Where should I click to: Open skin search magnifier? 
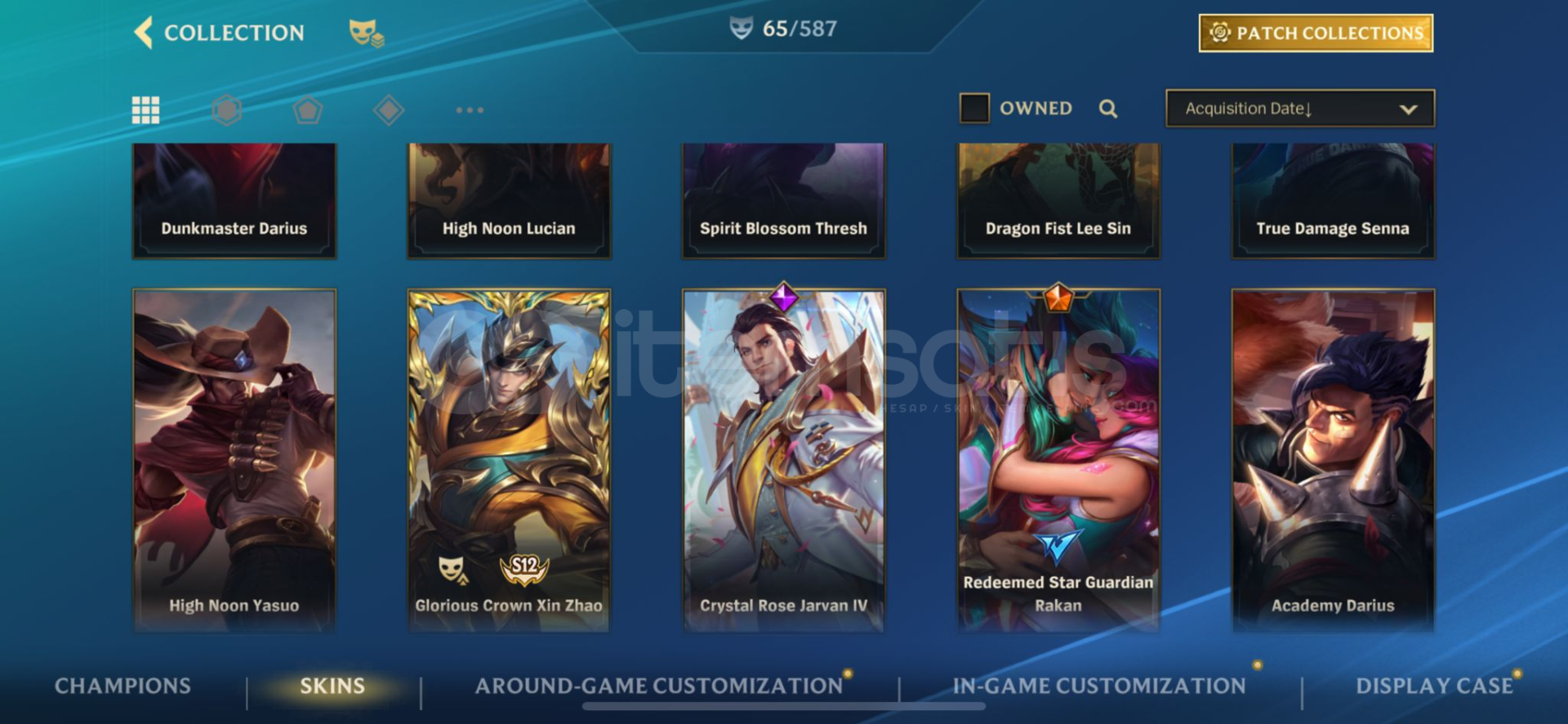[1108, 109]
